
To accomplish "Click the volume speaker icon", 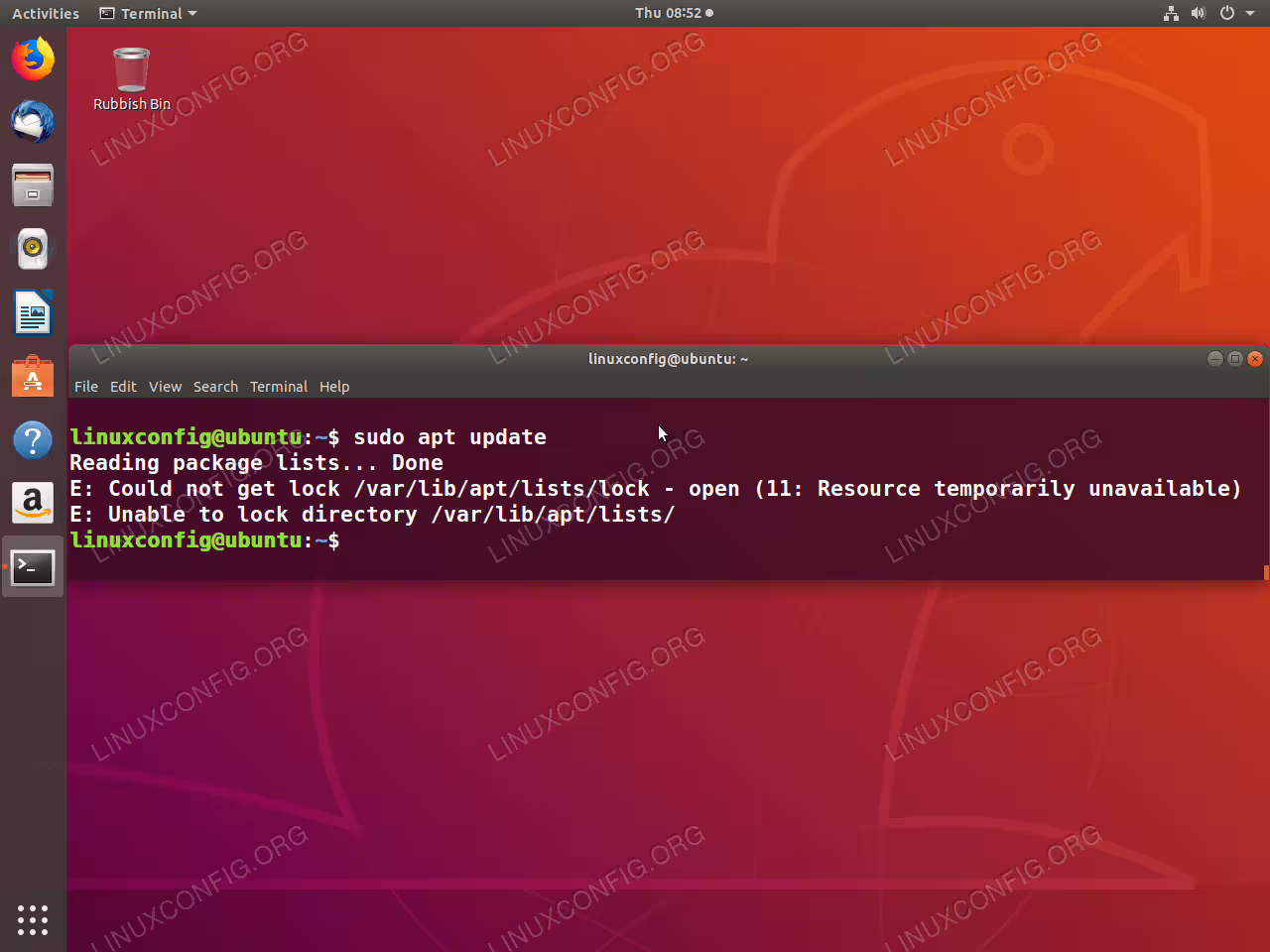I will 1199,13.
